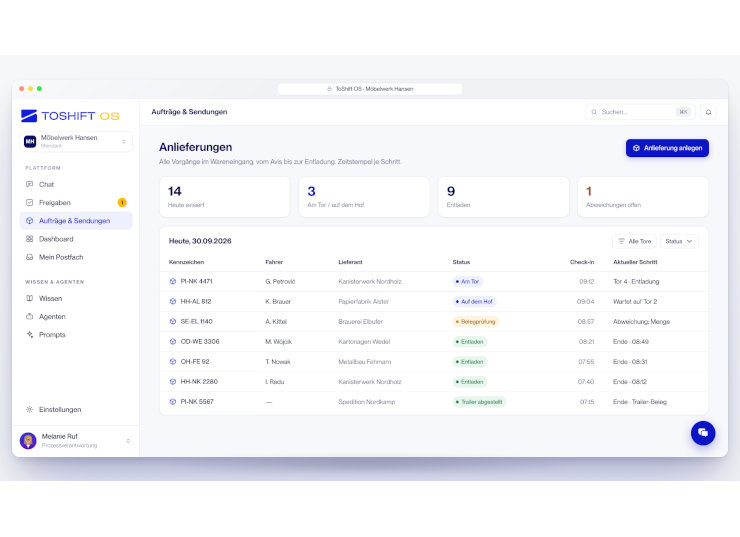Click the Trailer abgestellt status badge
Image resolution: width=740 pixels, height=537 pixels.
(479, 402)
